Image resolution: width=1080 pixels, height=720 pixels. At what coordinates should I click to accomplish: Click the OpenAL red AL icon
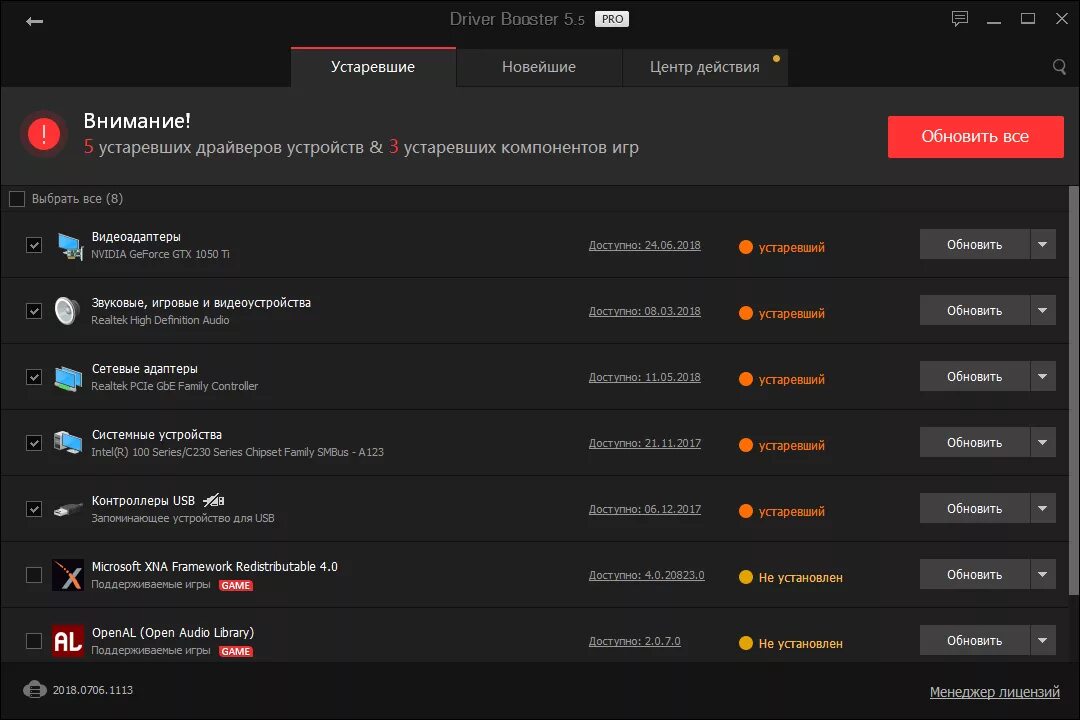coord(68,641)
